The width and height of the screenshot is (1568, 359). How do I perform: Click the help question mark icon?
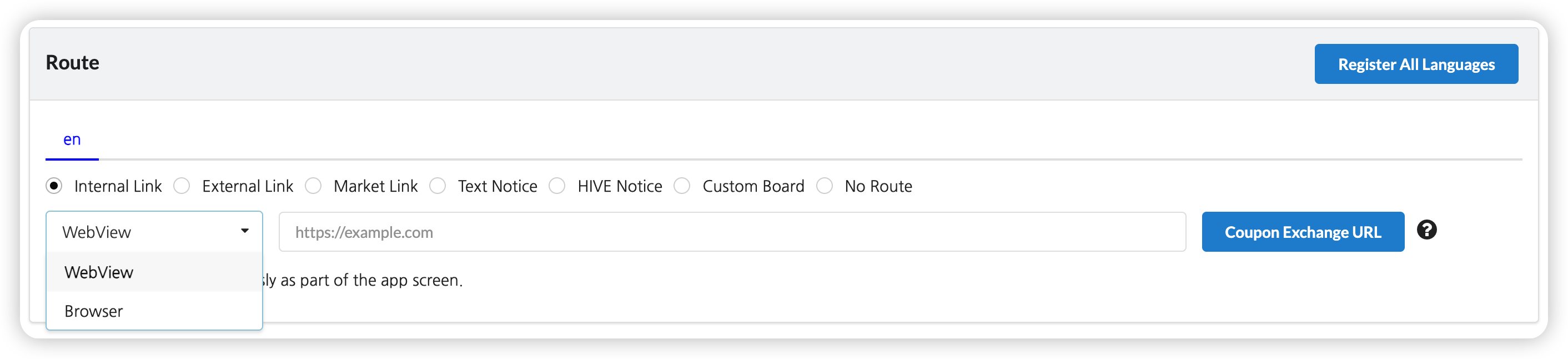click(1426, 230)
